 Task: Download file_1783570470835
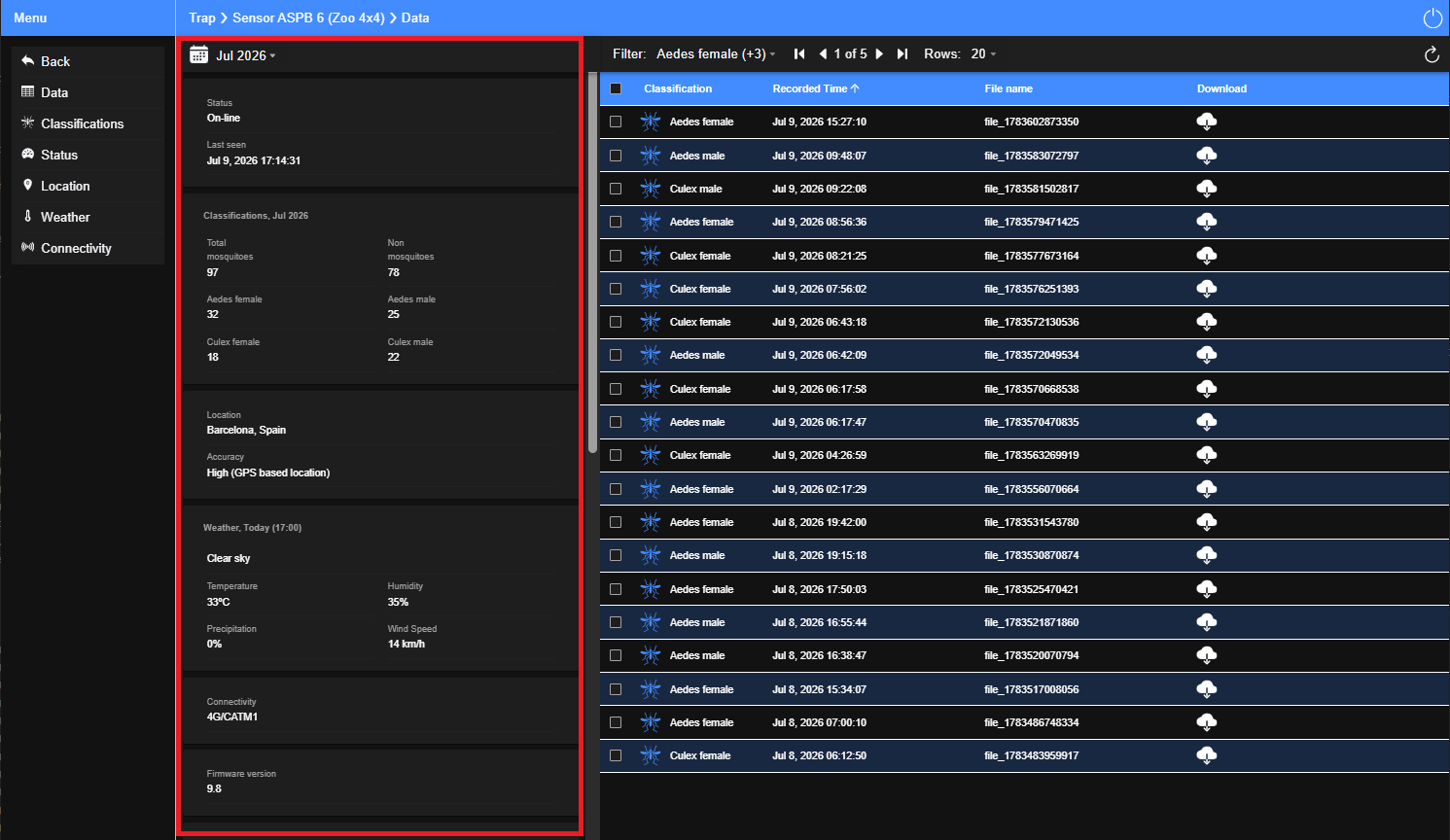(1207, 422)
